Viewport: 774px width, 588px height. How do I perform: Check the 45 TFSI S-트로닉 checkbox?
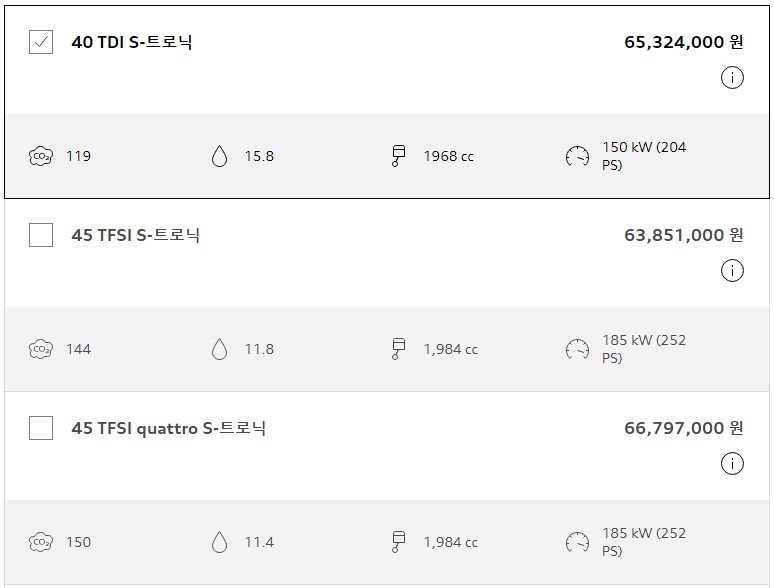point(41,235)
